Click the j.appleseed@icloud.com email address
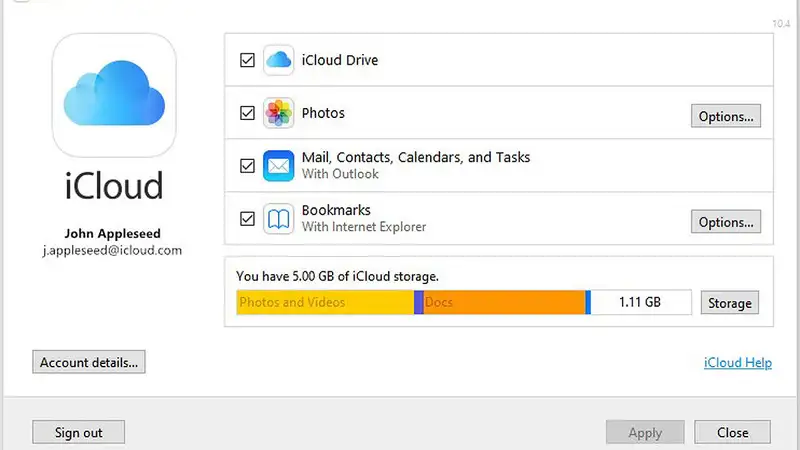This screenshot has width=800, height=450. [x=112, y=251]
